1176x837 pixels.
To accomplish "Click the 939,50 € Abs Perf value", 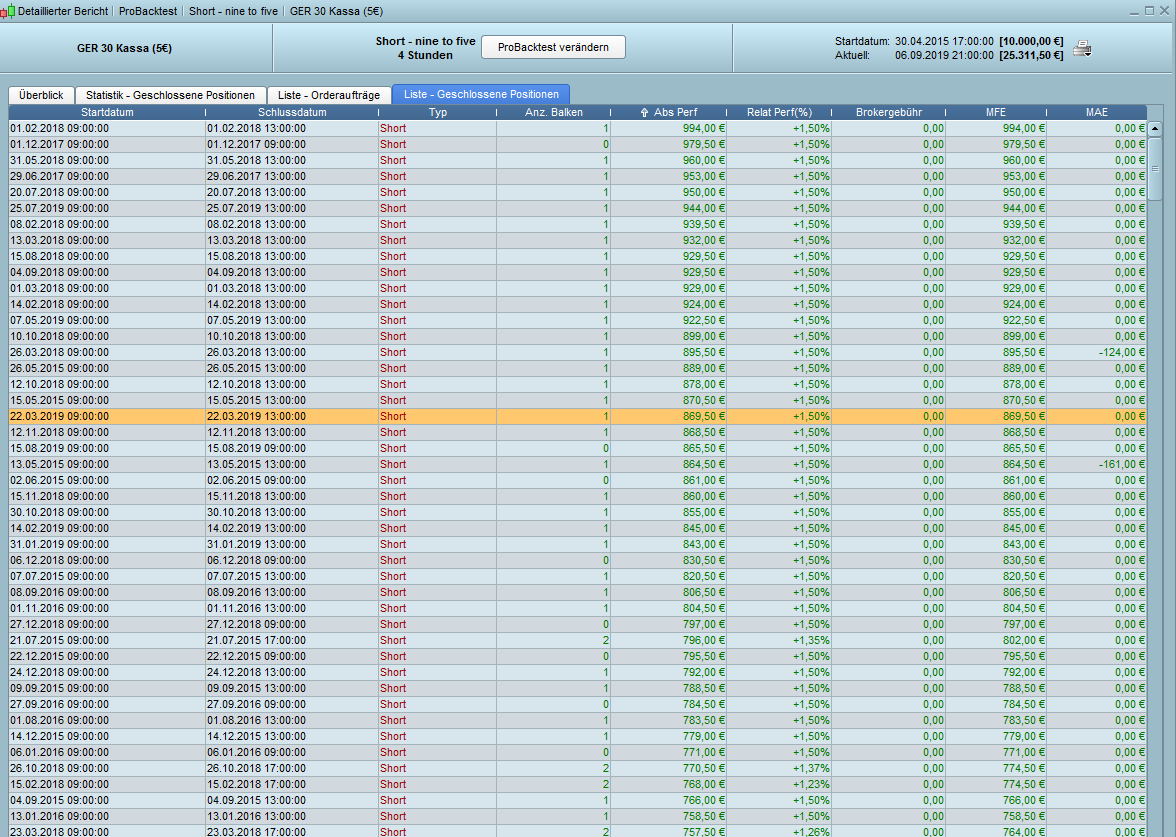I will pos(704,224).
